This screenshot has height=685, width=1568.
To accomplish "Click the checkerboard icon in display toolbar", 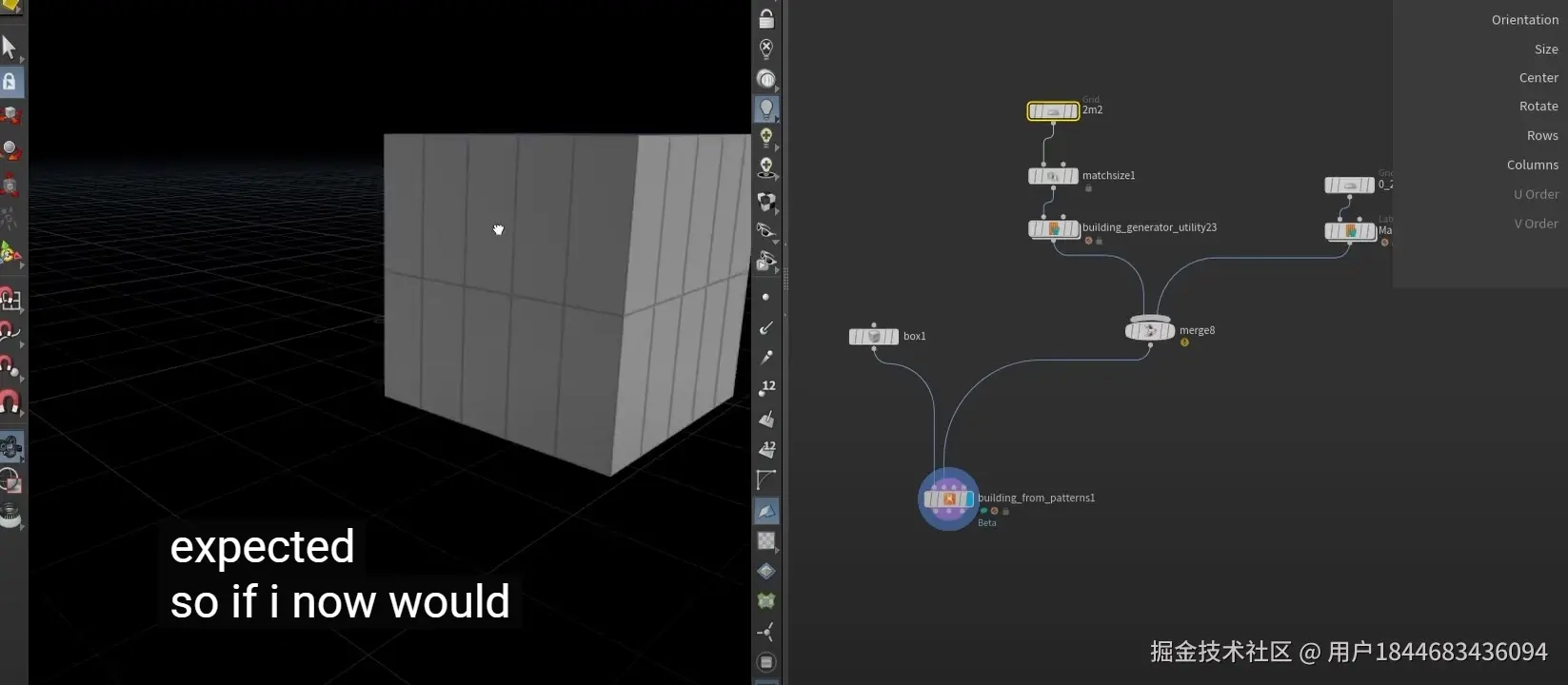I will tap(766, 540).
